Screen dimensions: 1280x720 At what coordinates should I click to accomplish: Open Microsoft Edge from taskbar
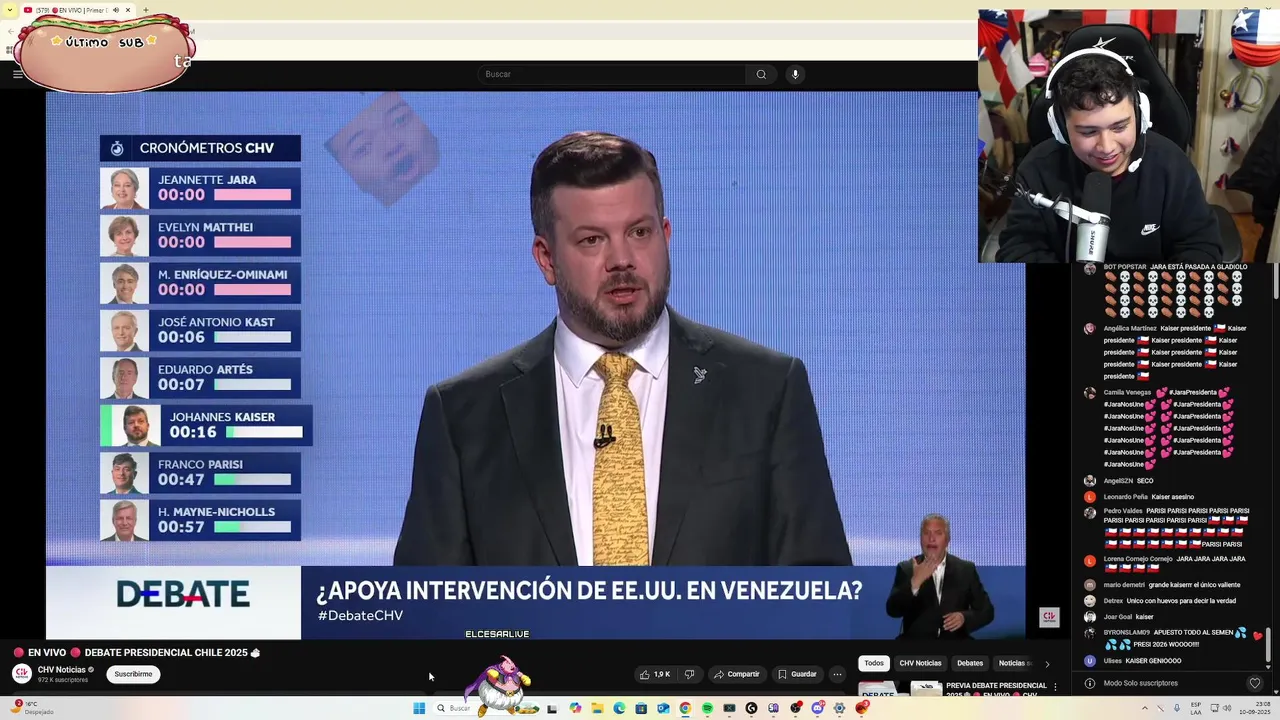click(619, 708)
